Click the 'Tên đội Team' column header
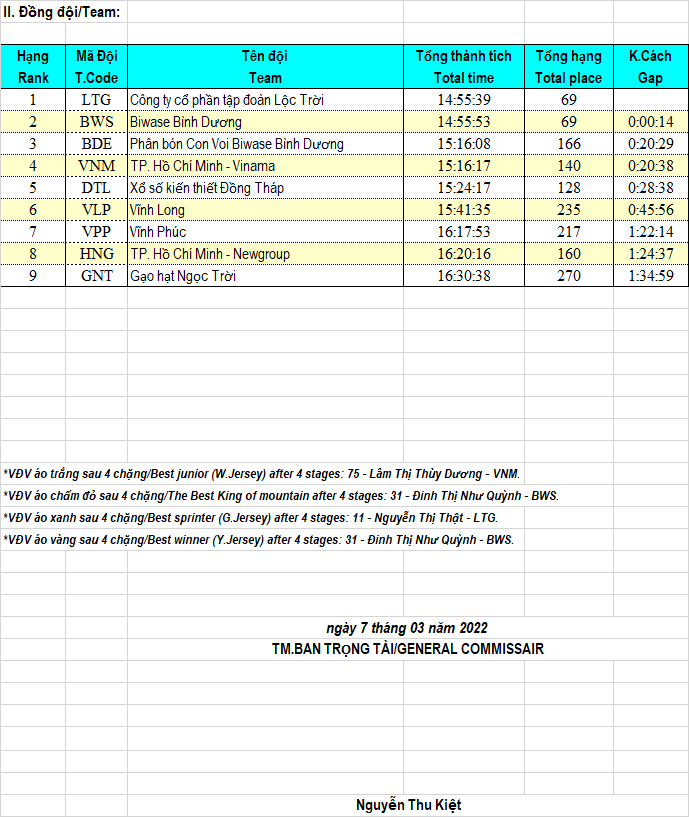689x817 pixels. click(x=265, y=67)
